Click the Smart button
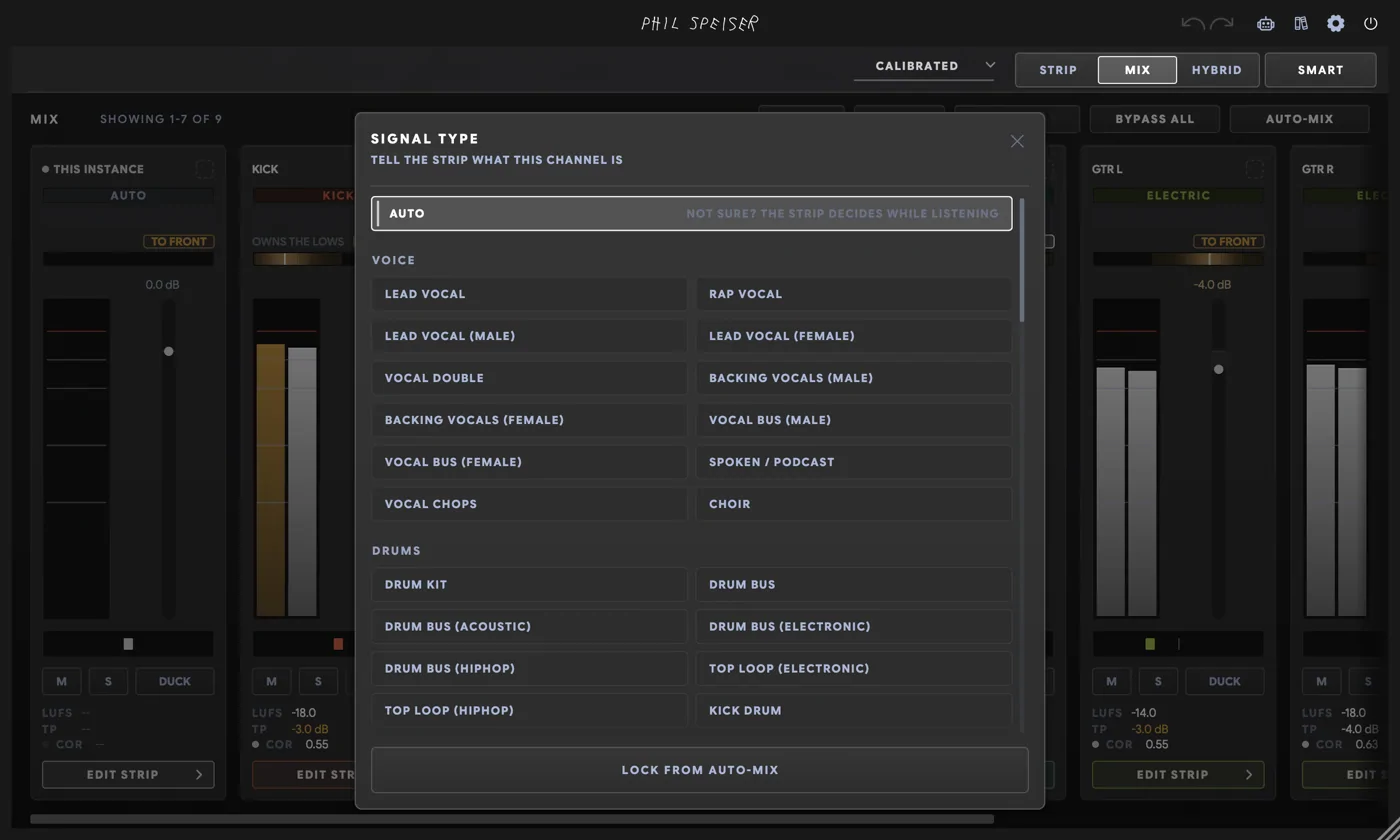This screenshot has height=840, width=1400. [x=1320, y=70]
